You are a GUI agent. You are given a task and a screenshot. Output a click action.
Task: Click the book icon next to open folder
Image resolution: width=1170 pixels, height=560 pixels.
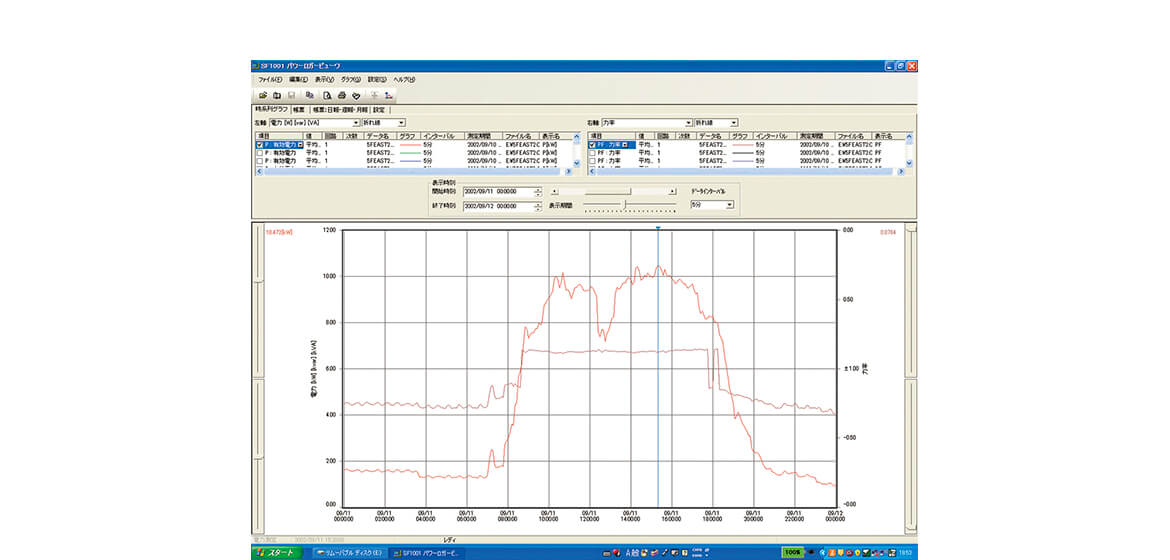click(x=277, y=95)
